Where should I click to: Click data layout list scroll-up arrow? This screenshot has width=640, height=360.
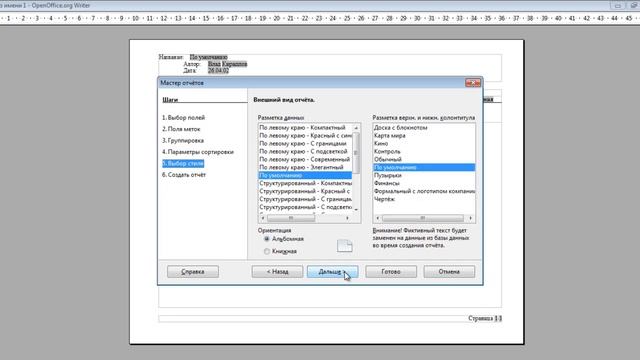tap(356, 128)
